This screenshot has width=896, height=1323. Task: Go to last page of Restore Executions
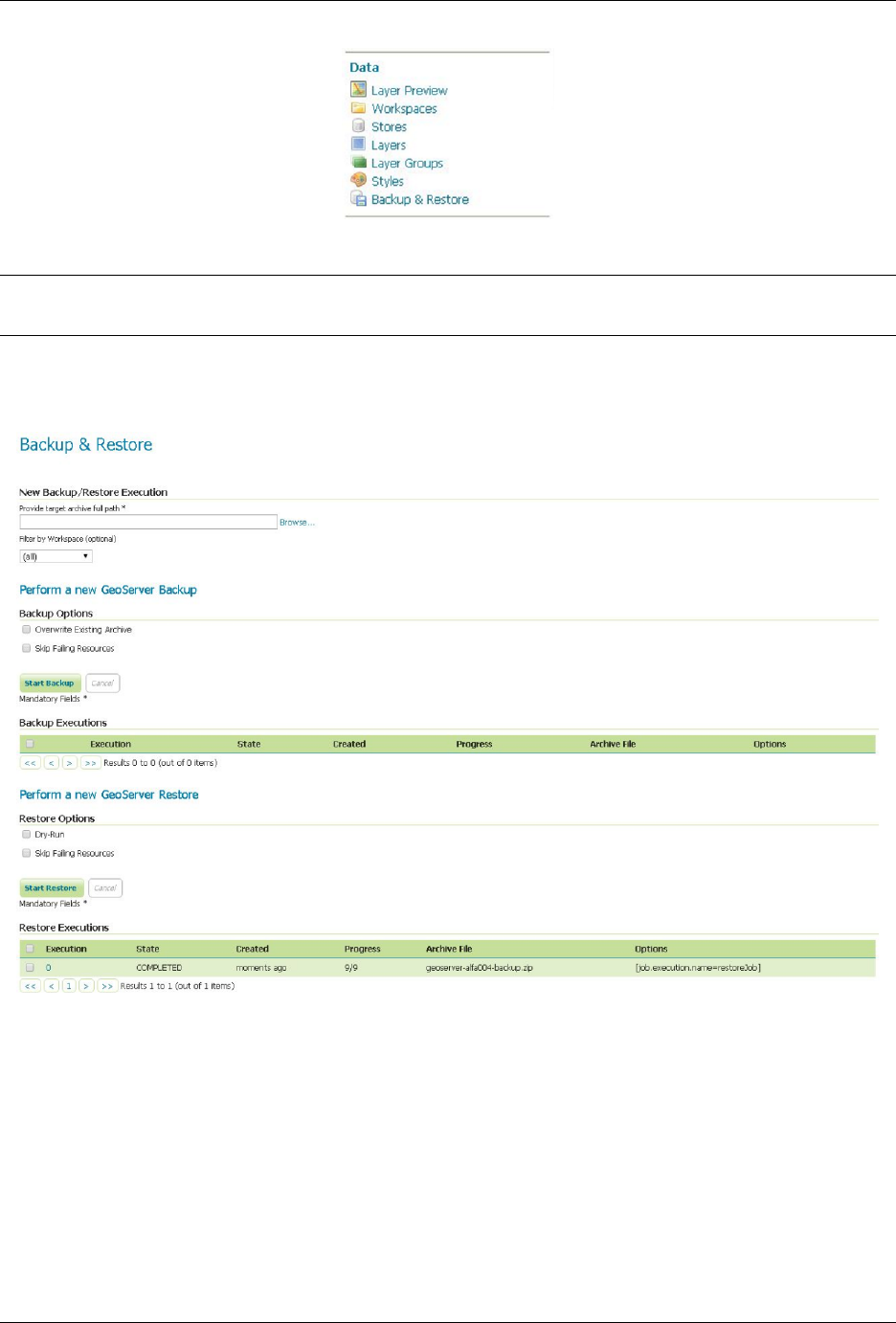coord(107,986)
